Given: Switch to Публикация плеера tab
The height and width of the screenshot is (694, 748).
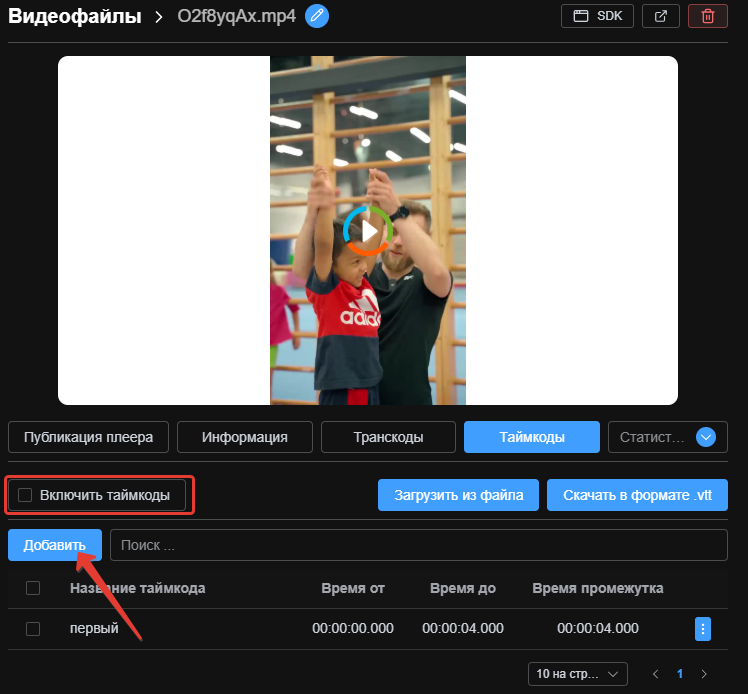Looking at the screenshot, I should tap(88, 437).
